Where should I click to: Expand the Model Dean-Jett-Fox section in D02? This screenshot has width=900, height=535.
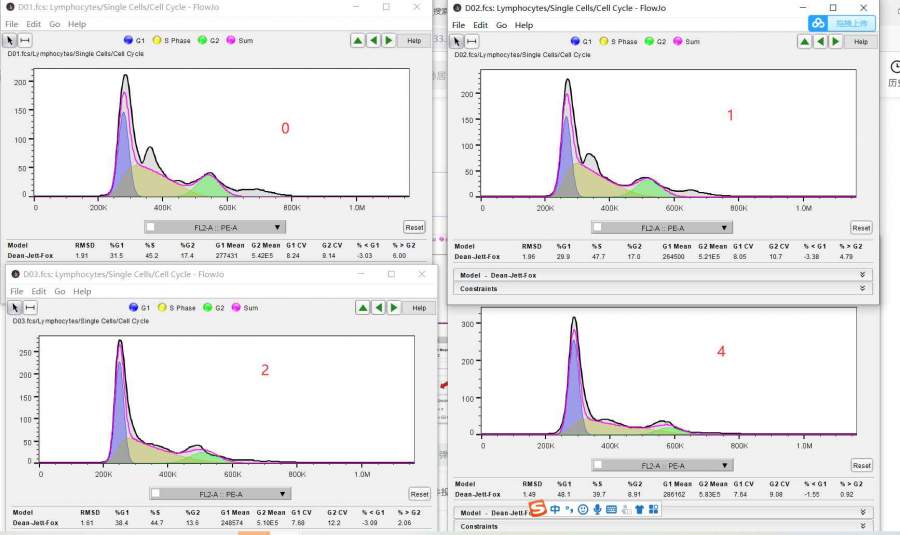(862, 274)
